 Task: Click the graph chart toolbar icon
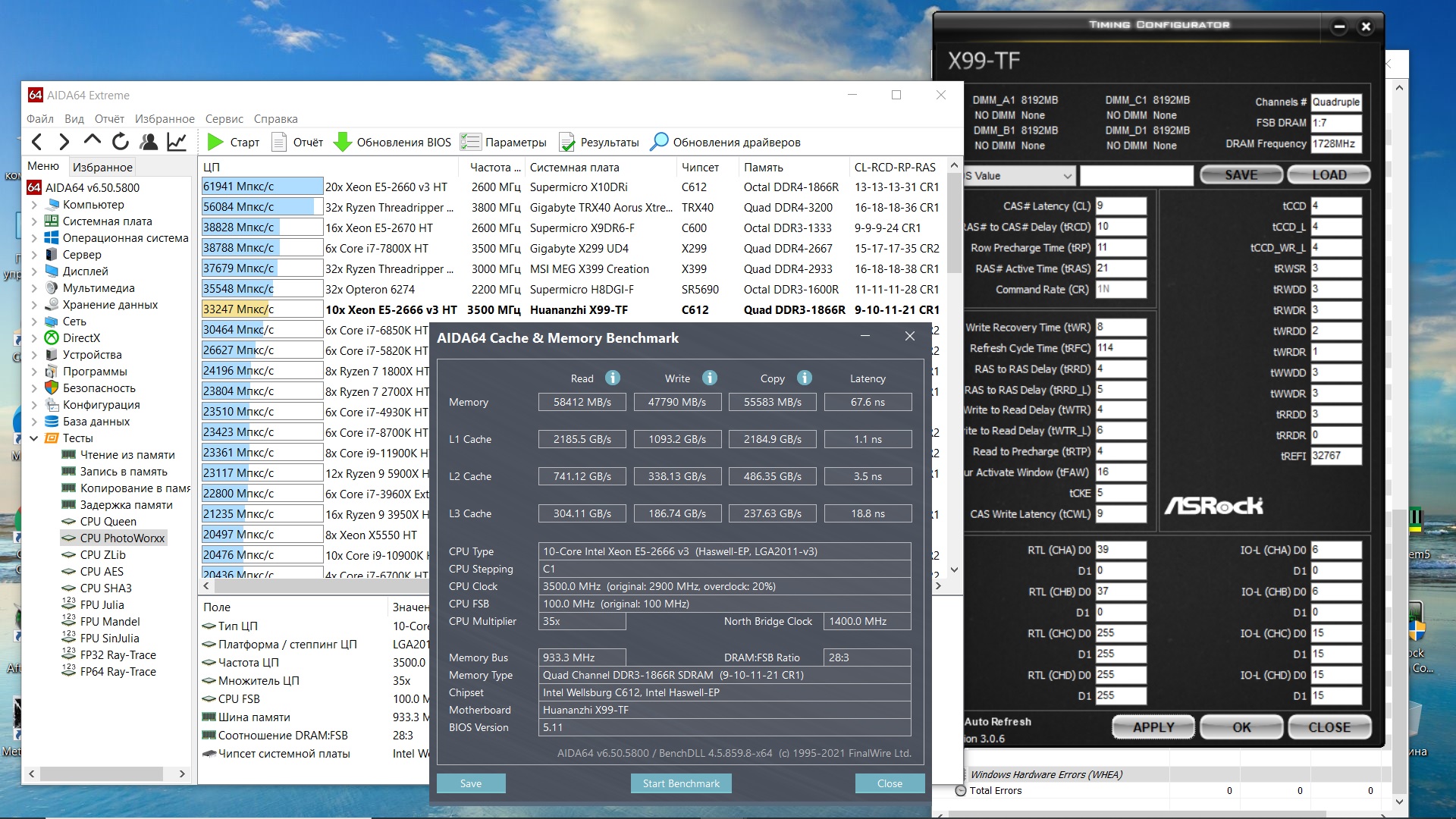click(x=177, y=142)
